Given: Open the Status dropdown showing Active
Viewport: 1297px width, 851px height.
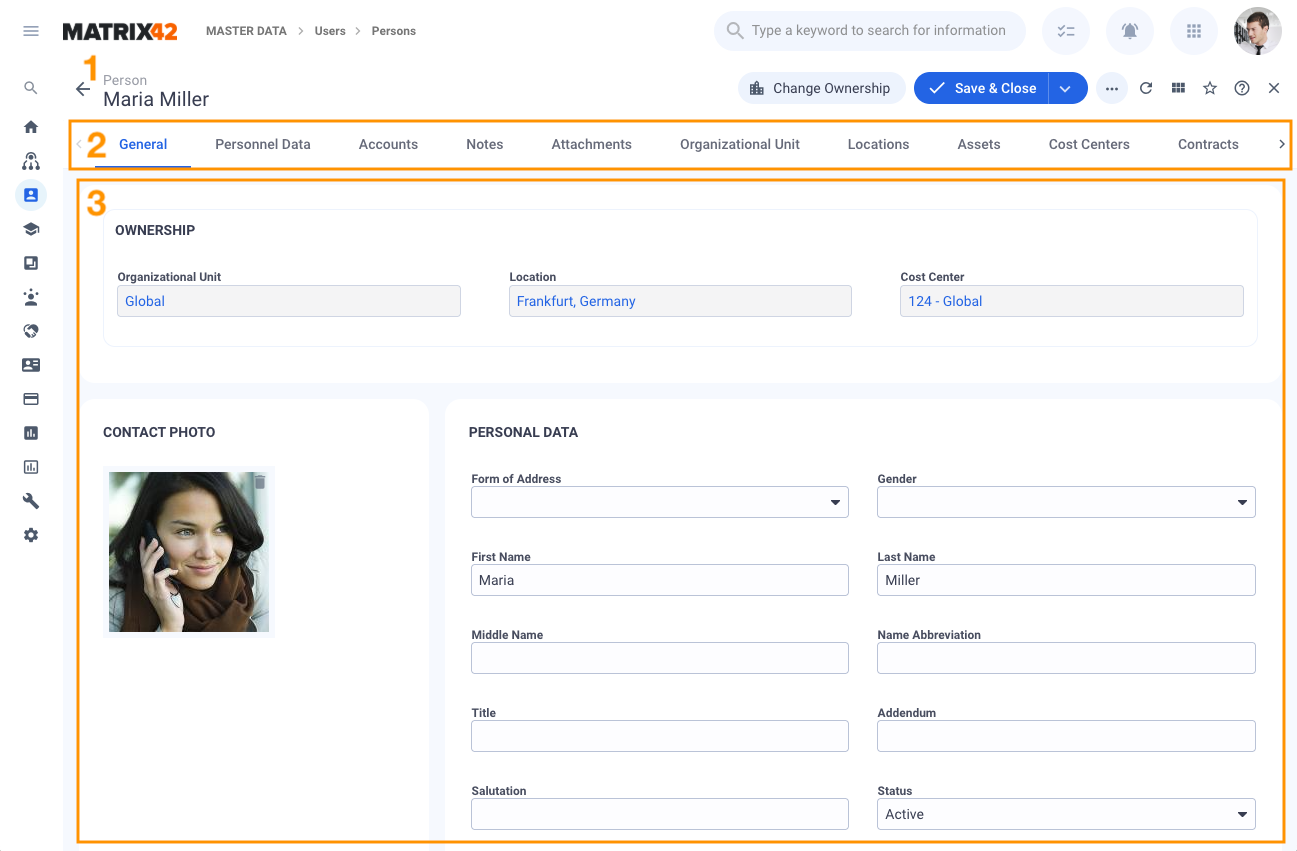Looking at the screenshot, I should pos(1242,814).
